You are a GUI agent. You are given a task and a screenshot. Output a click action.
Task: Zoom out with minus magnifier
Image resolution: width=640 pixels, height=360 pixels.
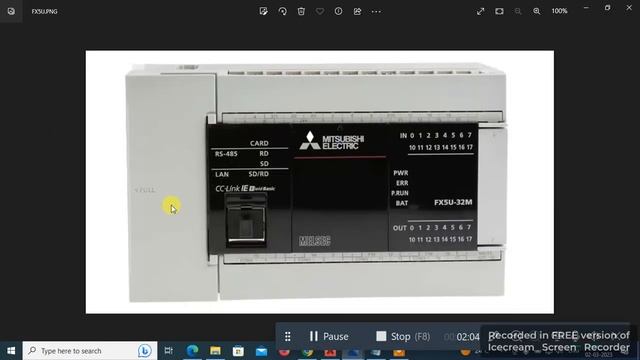[x=518, y=11]
